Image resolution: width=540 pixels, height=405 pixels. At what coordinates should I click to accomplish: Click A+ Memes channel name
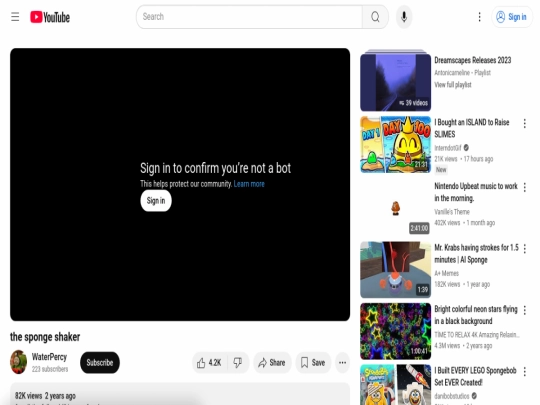click(446, 273)
